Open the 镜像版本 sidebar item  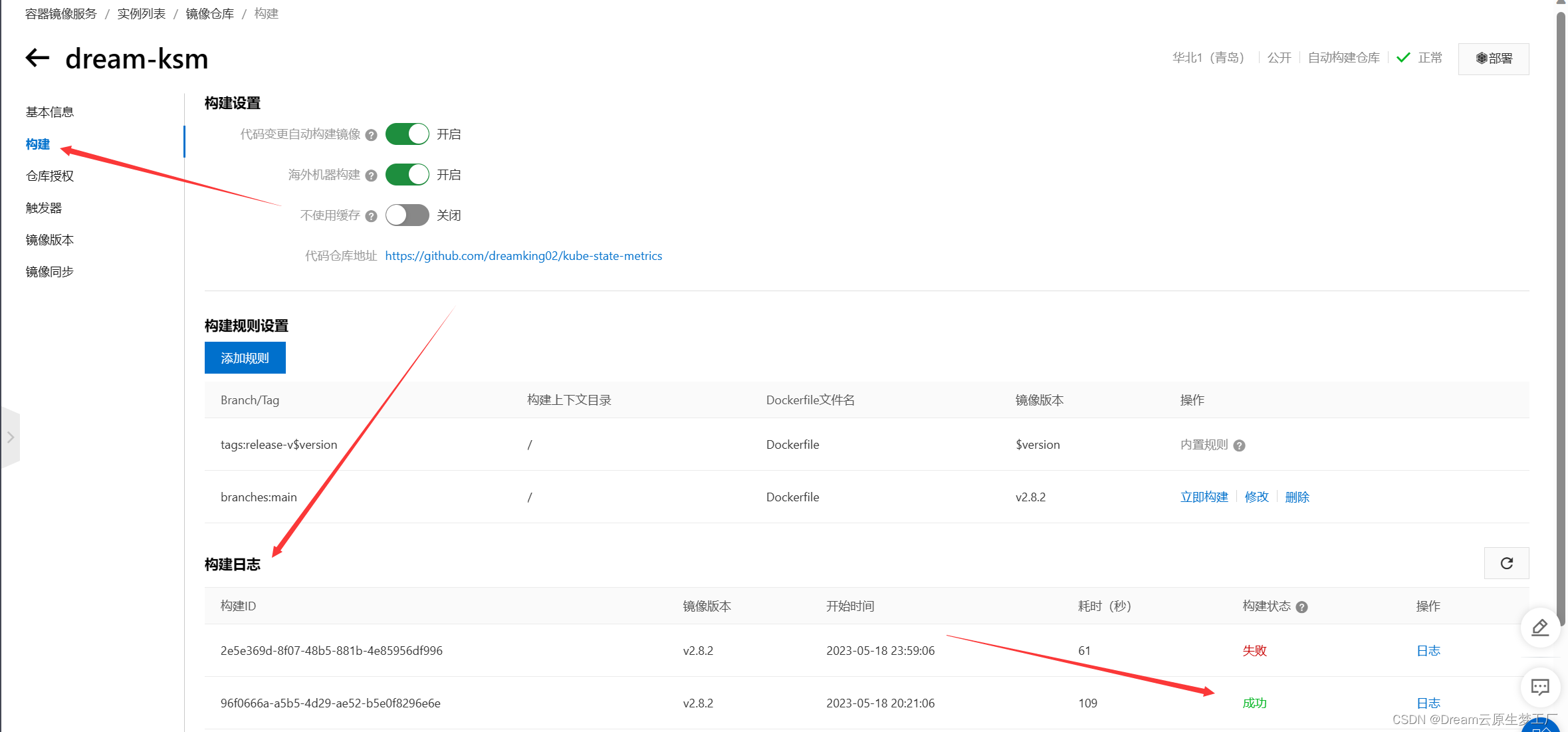pyautogui.click(x=50, y=240)
